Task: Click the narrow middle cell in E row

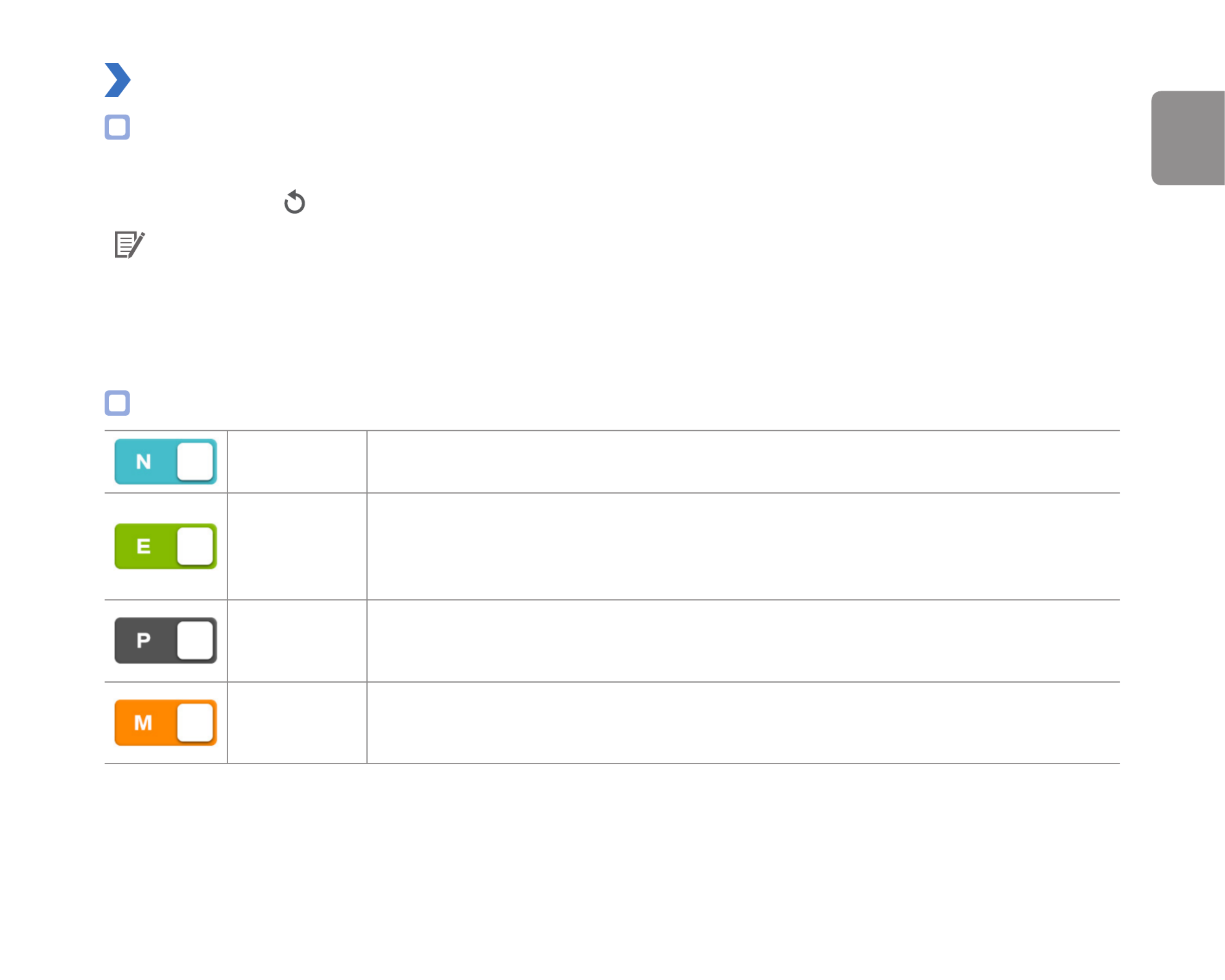Action: [297, 546]
